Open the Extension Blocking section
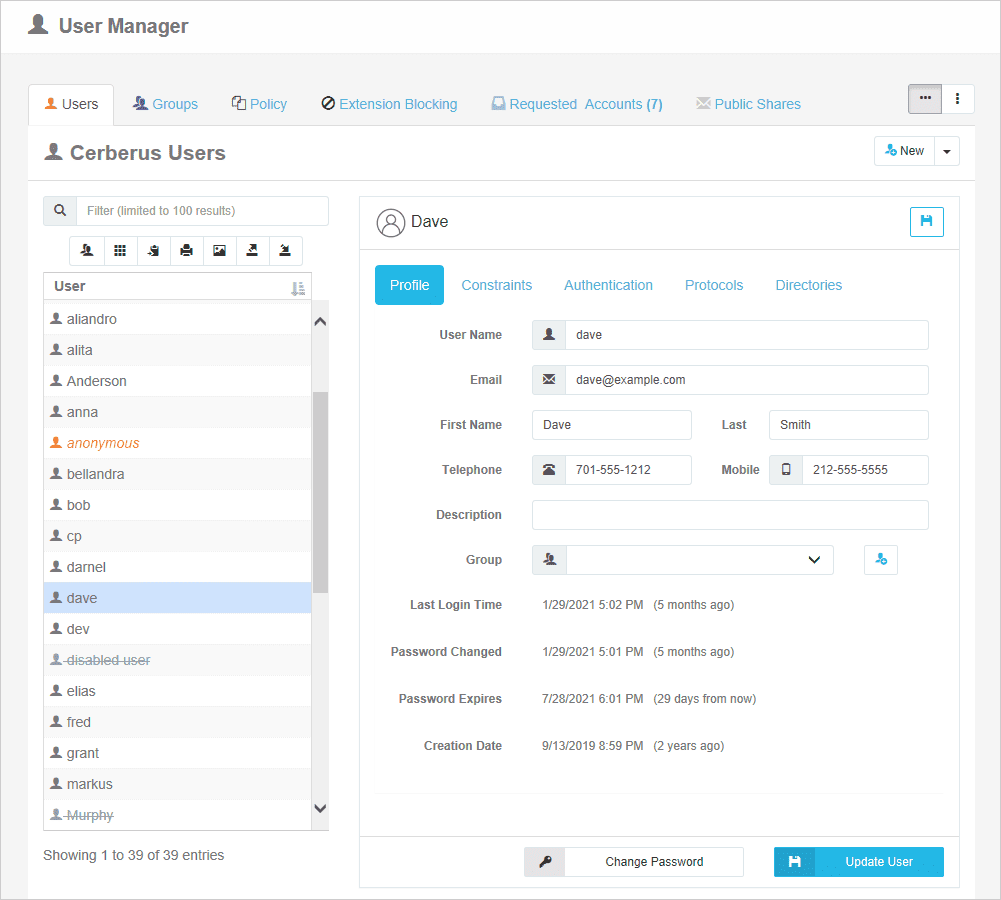This screenshot has height=900, width=1001. click(x=389, y=103)
